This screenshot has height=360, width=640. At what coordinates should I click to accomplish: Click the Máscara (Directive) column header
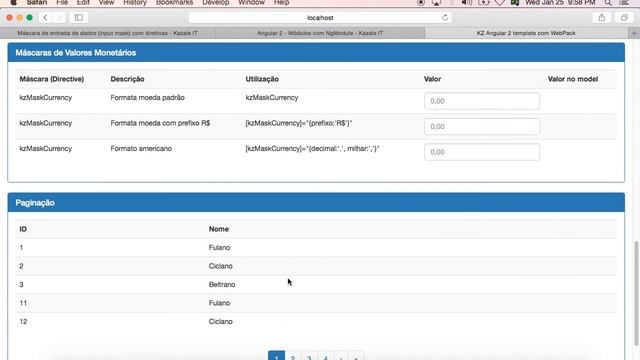(x=52, y=79)
